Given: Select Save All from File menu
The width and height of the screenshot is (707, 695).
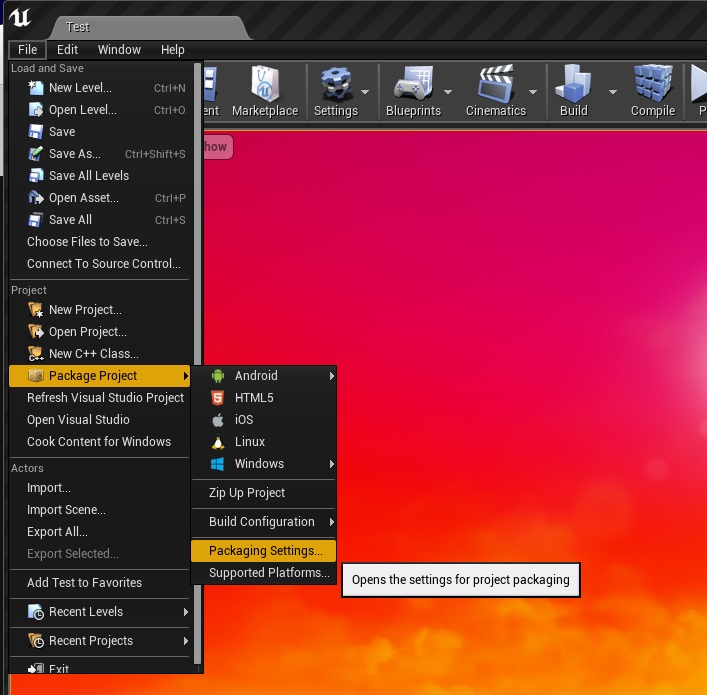Looking at the screenshot, I should pyautogui.click(x=70, y=220).
